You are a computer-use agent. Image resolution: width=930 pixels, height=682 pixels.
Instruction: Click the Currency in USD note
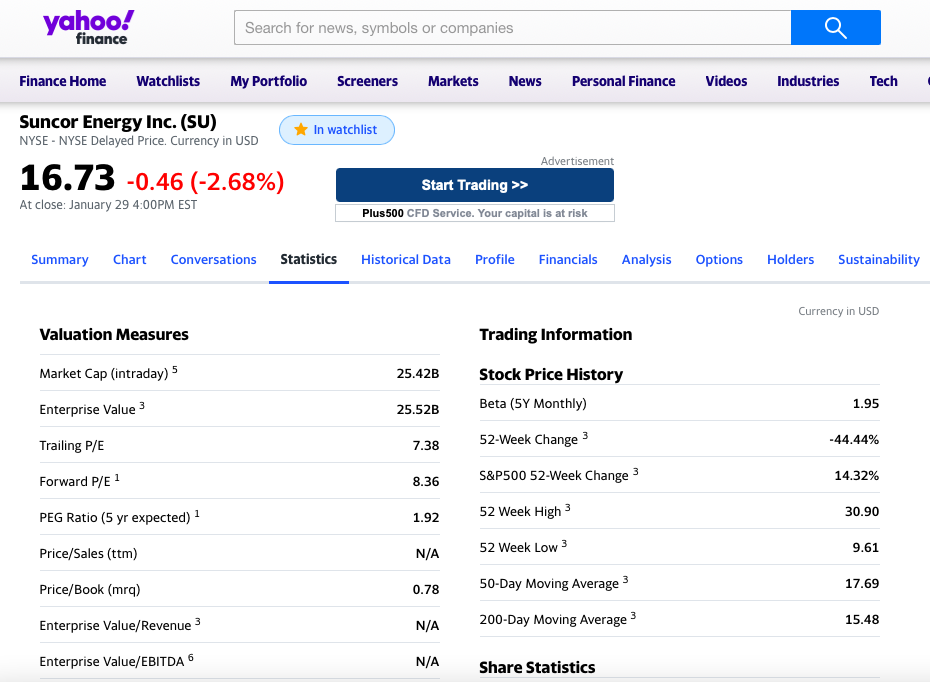pos(838,311)
